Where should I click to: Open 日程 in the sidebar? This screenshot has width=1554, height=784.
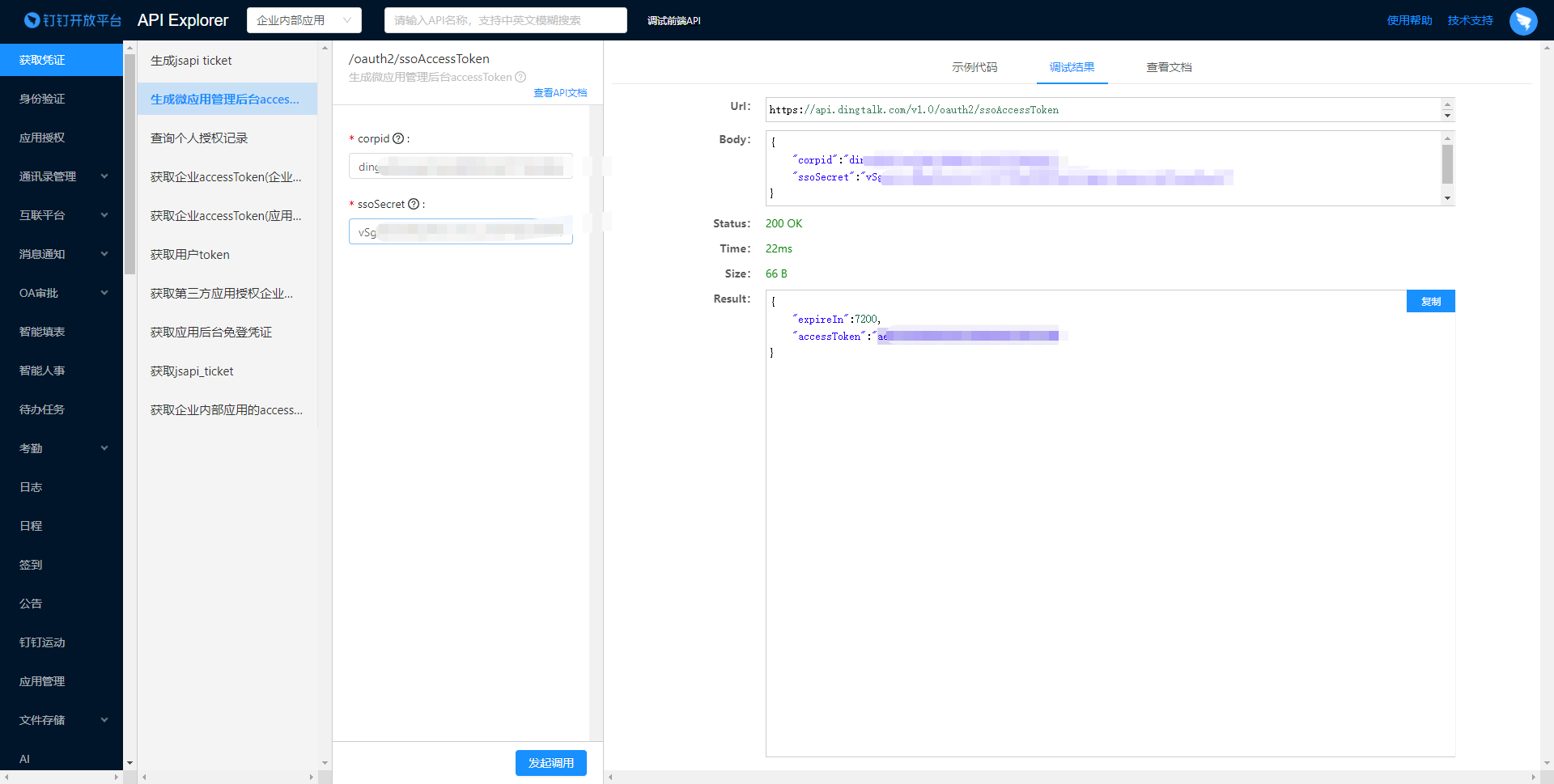point(62,526)
